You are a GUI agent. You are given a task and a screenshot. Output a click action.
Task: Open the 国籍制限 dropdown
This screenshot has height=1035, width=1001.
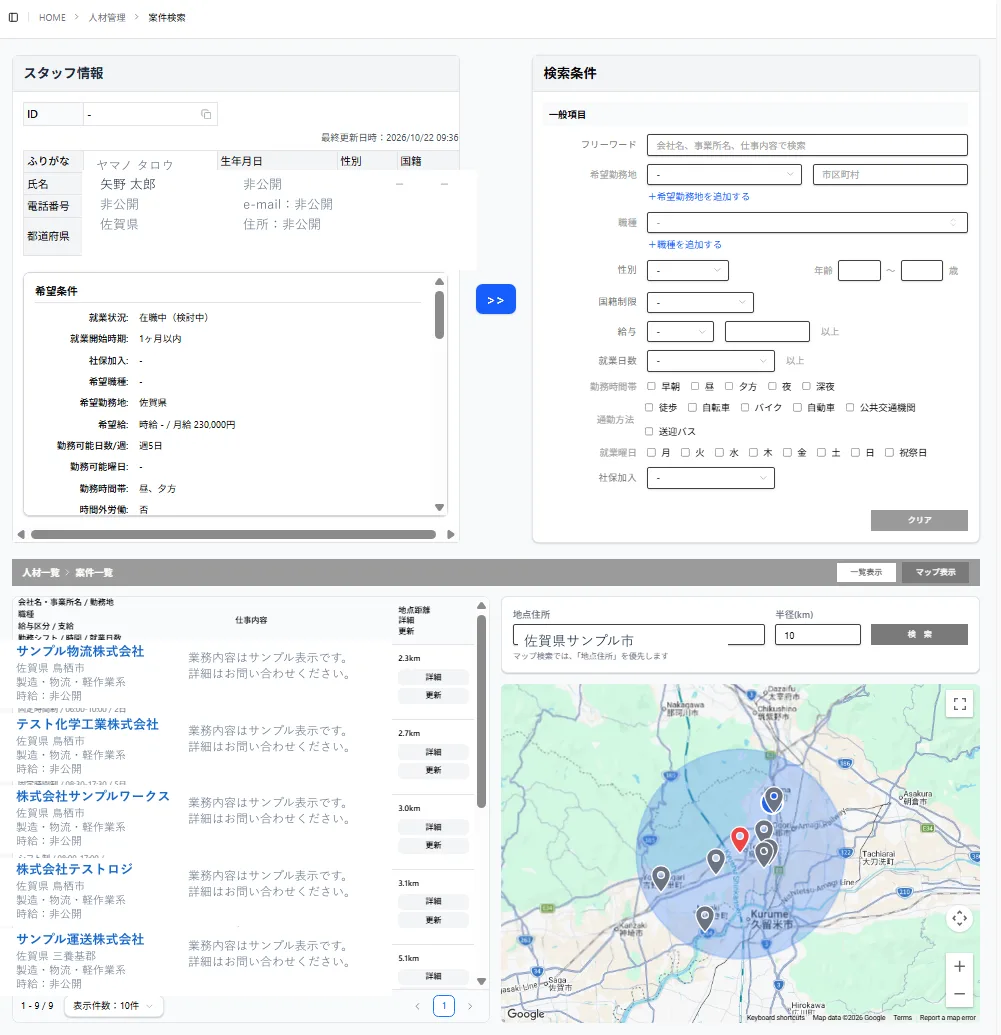700,302
